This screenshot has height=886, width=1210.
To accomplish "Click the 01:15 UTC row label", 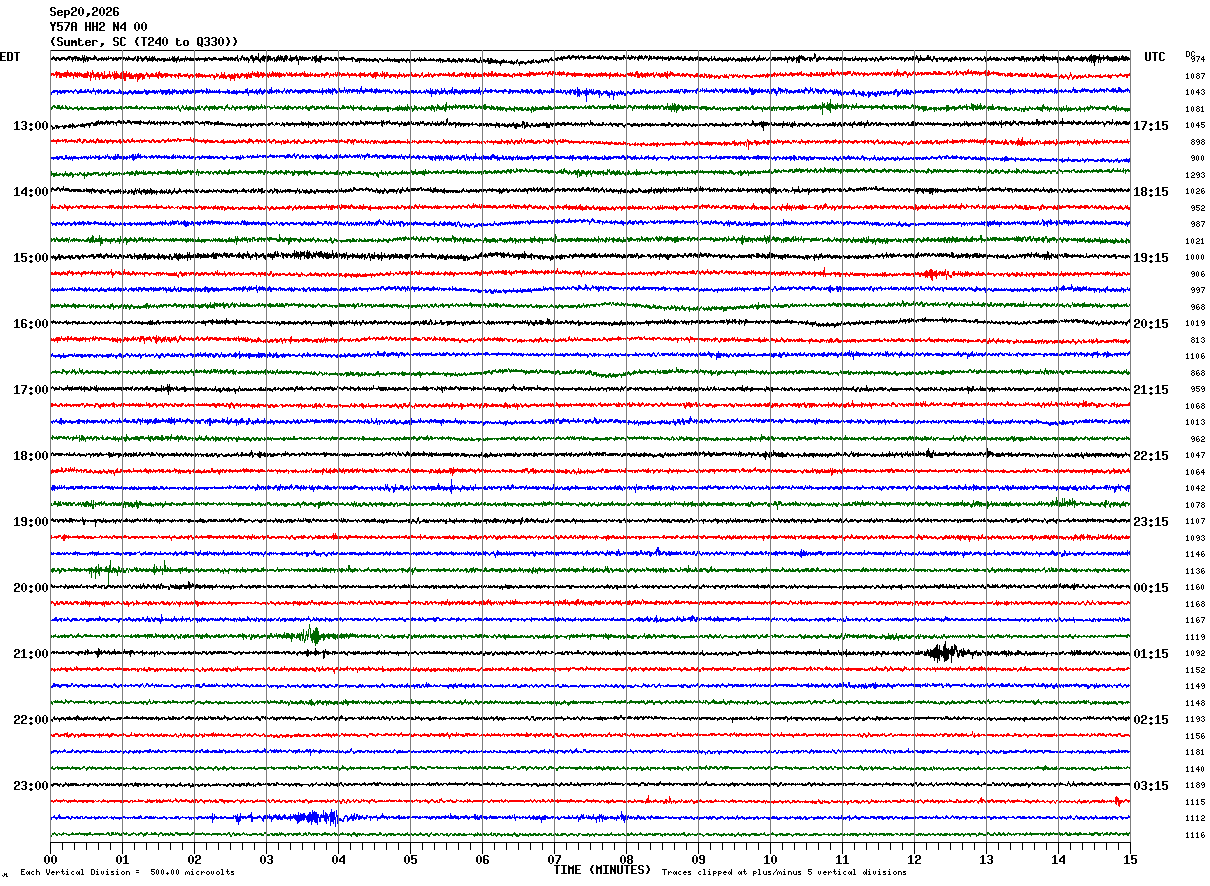I will [1151, 654].
